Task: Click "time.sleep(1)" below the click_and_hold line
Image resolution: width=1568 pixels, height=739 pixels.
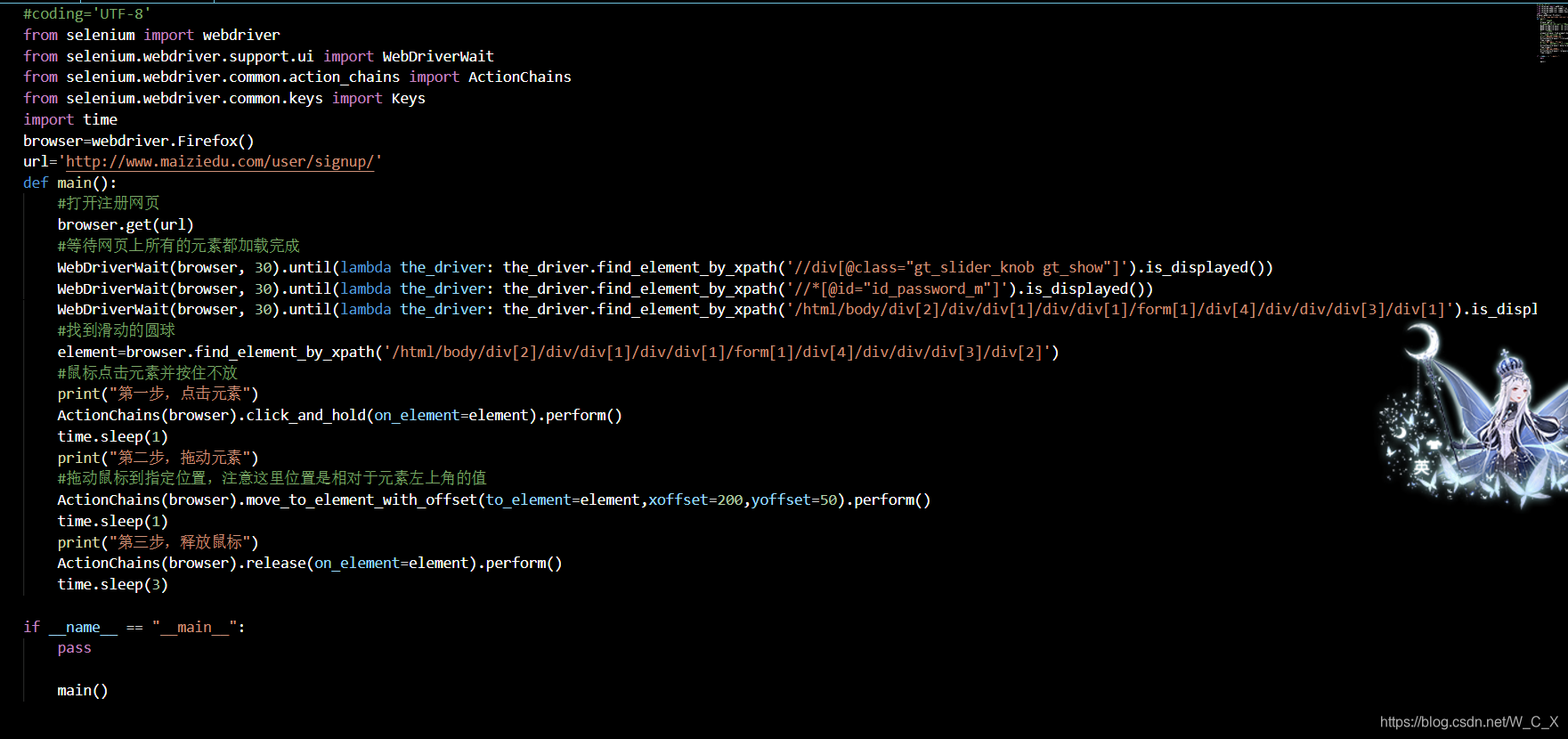Action: tap(113, 436)
